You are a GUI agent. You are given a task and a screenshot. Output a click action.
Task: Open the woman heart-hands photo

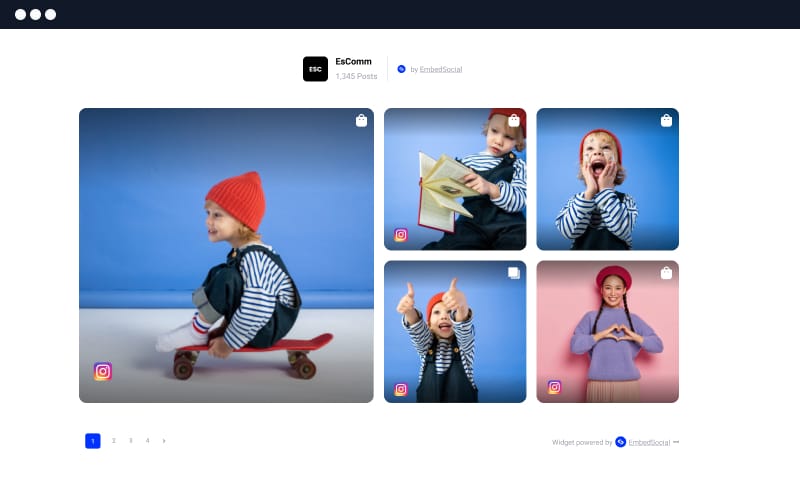608,332
